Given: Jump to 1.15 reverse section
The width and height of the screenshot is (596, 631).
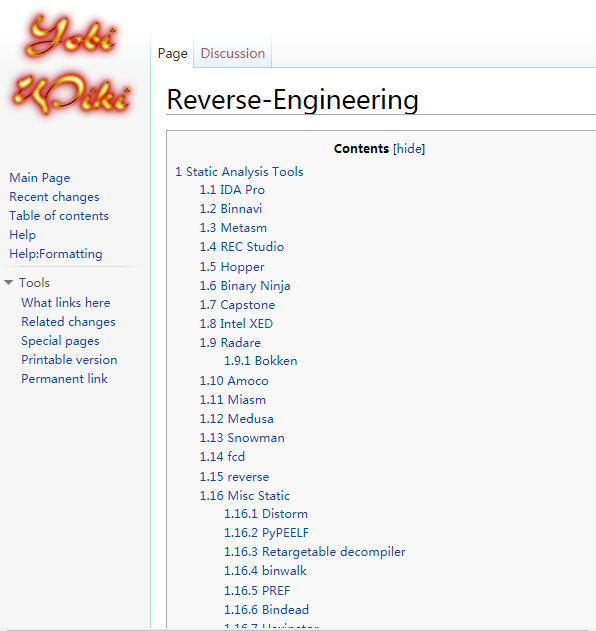Looking at the screenshot, I should [235, 476].
